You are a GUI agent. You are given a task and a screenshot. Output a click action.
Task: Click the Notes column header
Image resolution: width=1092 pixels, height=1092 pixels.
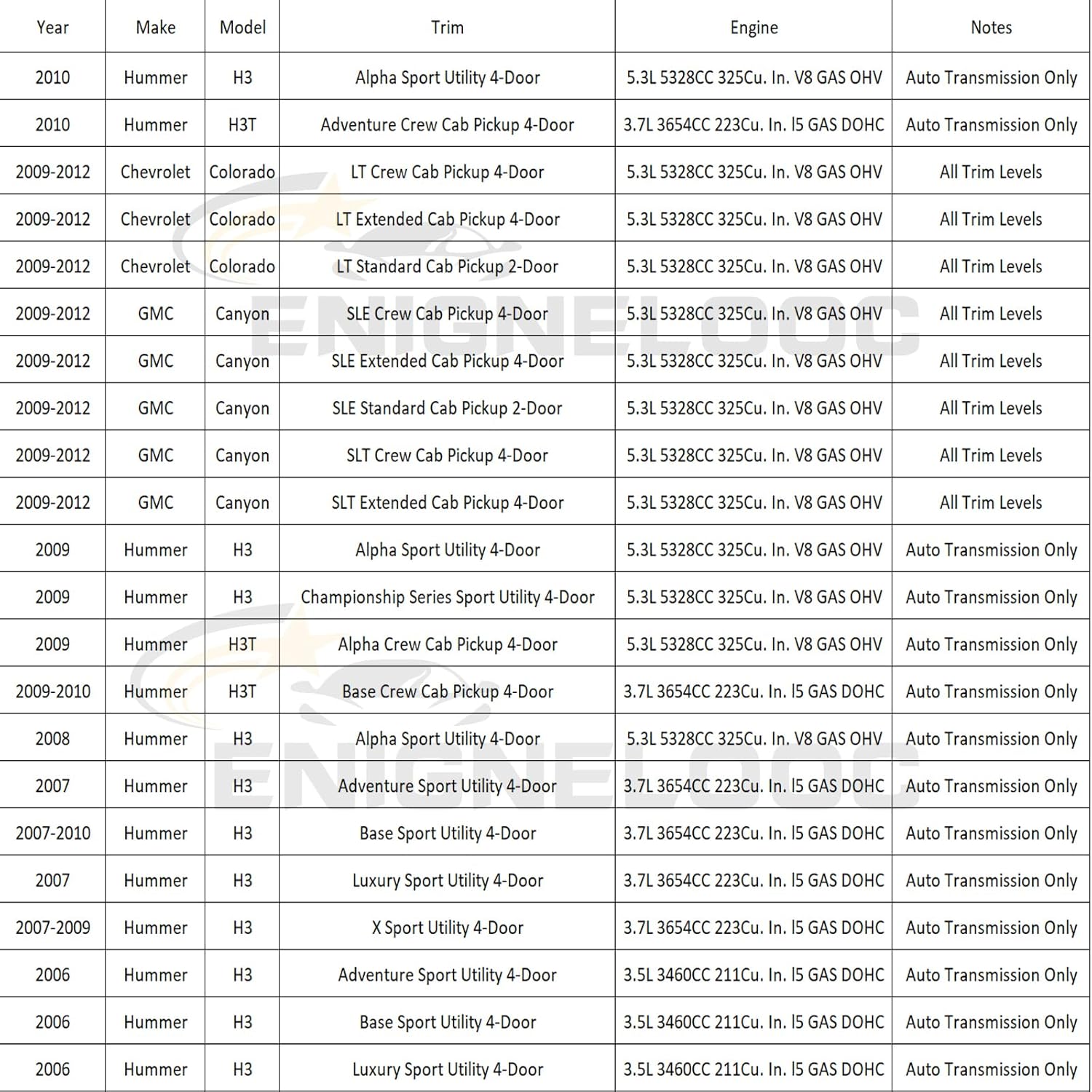(991, 28)
